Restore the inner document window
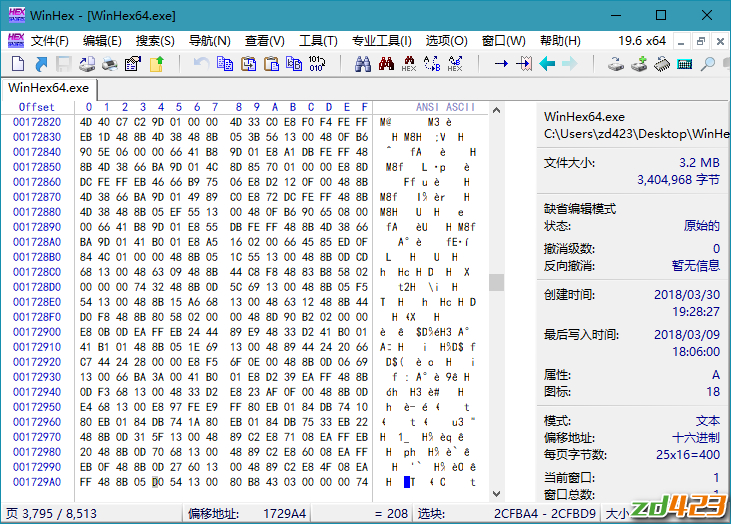This screenshot has width=731, height=524. (701, 41)
